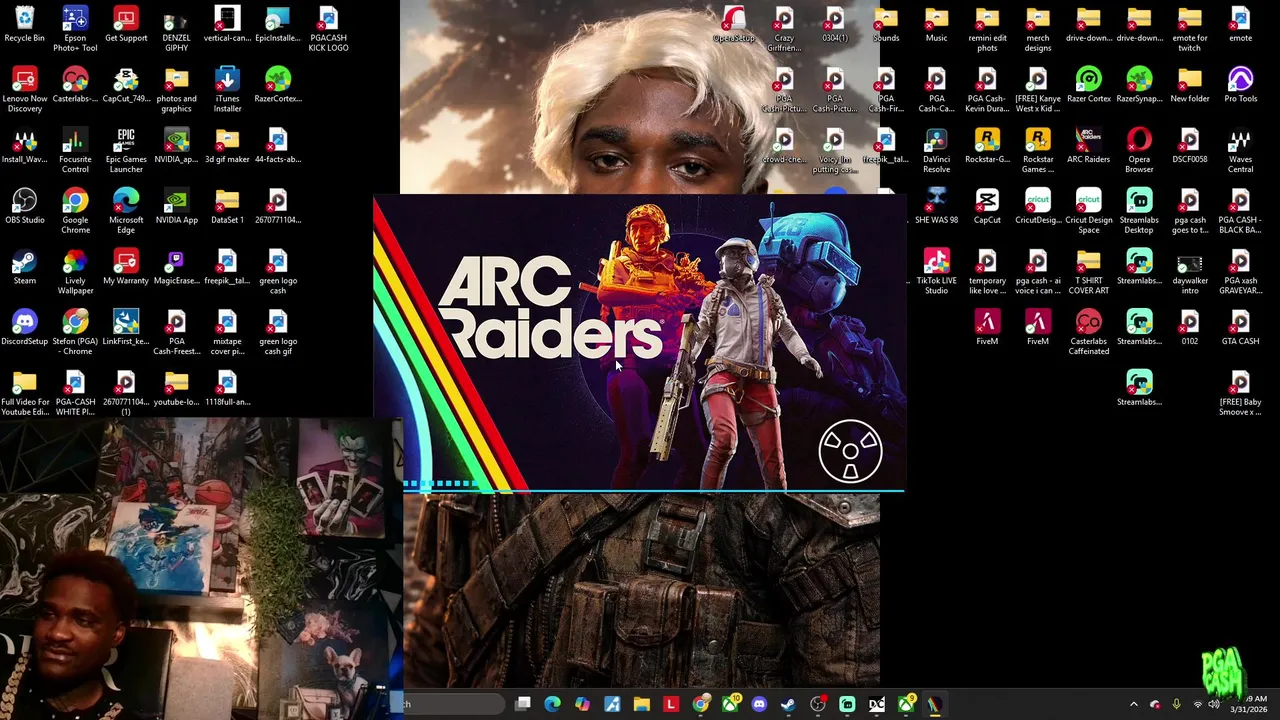Switch to OBS Studio on the taskbar

(818, 704)
